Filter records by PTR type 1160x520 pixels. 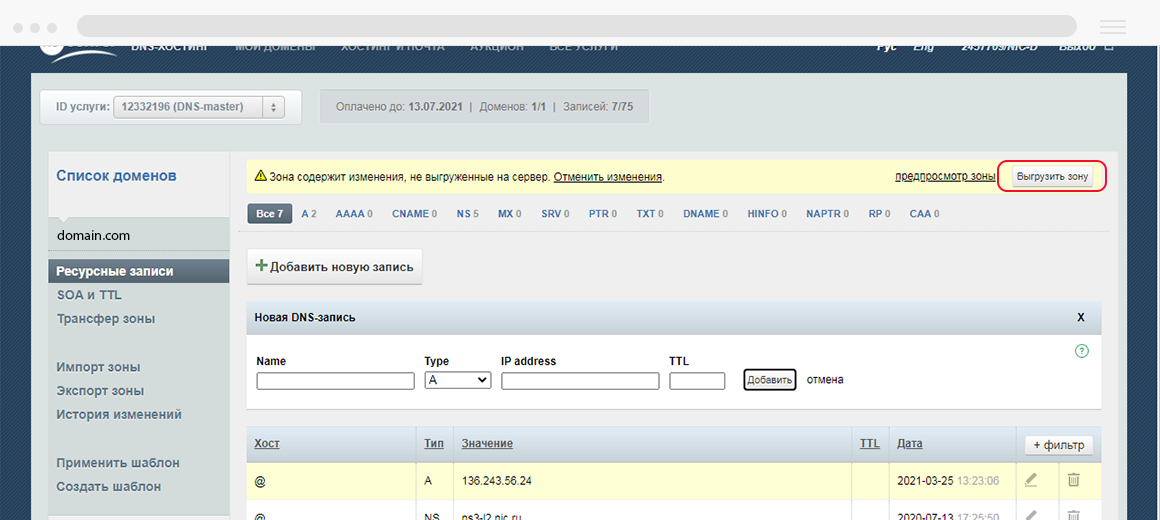603,214
